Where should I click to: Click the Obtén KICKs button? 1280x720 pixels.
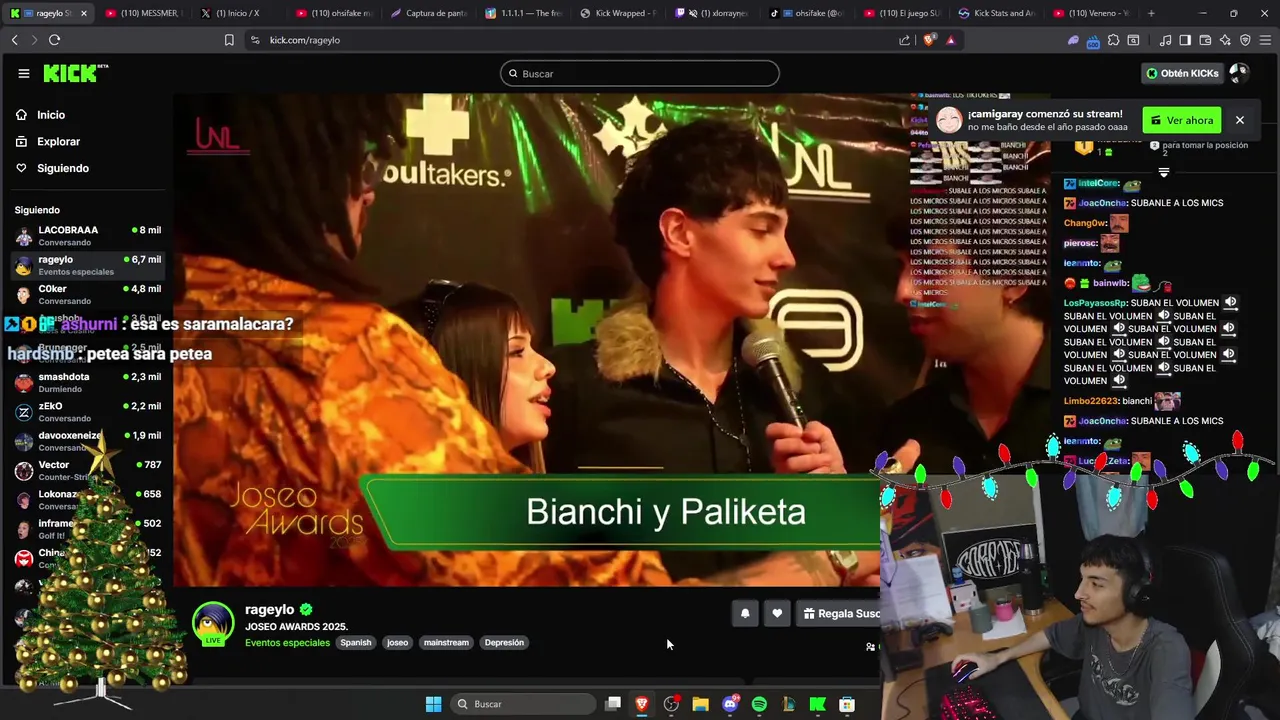(x=1182, y=73)
